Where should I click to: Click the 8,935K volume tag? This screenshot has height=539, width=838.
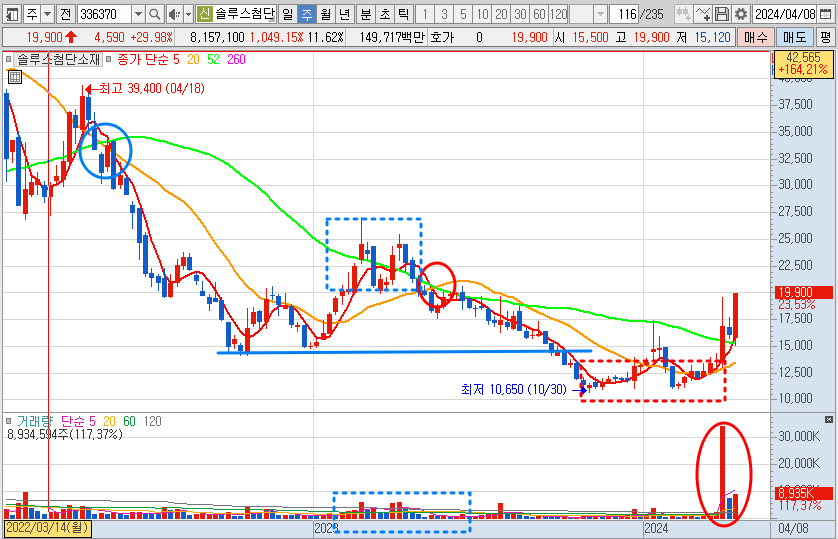804,493
